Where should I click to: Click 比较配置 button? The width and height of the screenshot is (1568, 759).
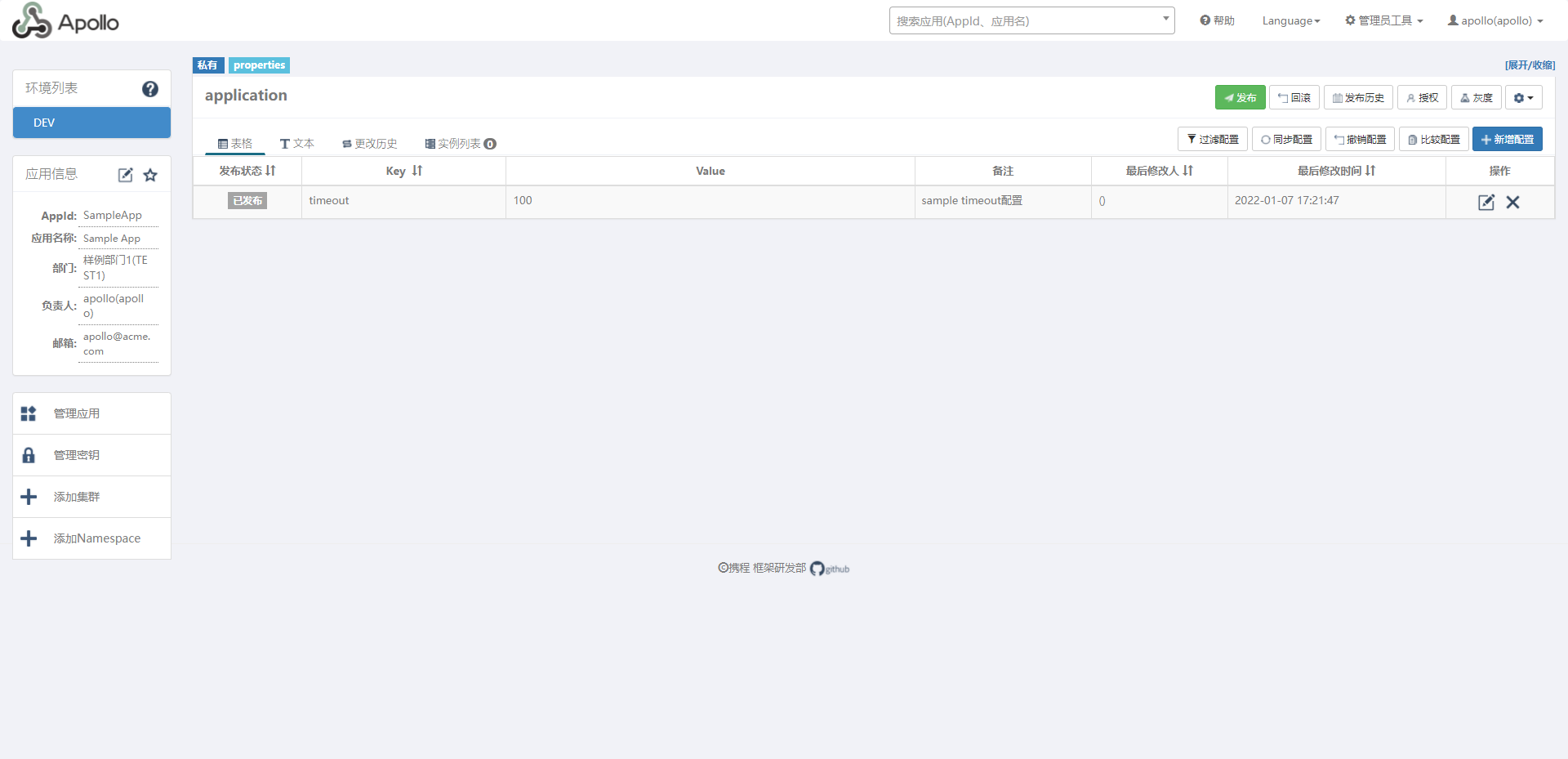coord(1434,139)
